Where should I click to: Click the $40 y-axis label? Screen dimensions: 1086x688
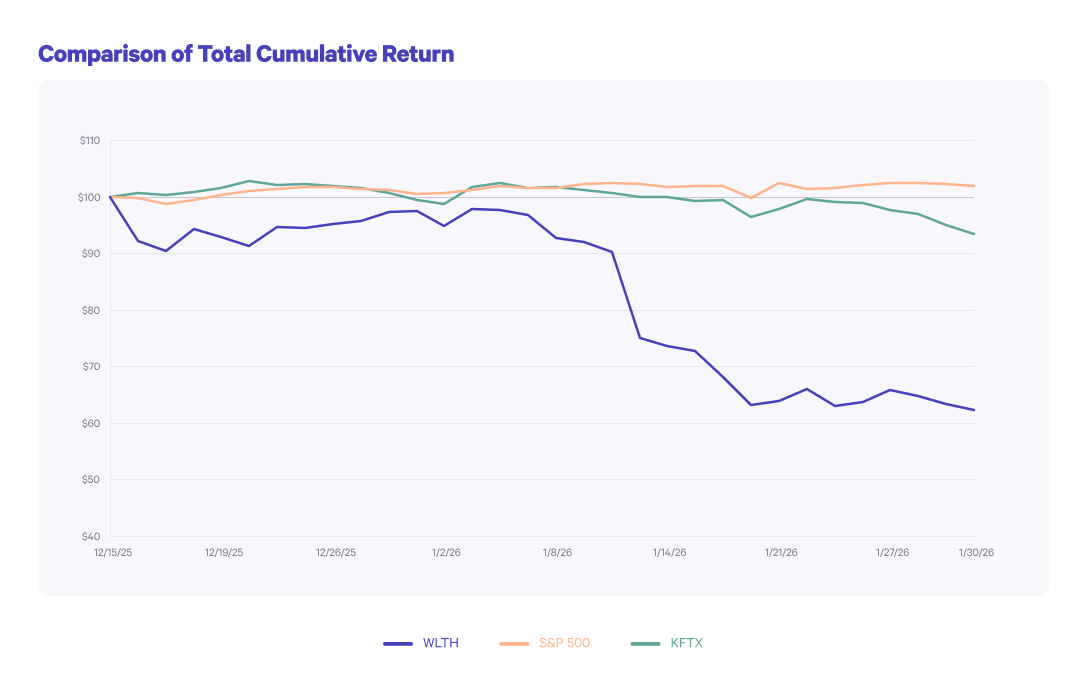[x=91, y=536]
